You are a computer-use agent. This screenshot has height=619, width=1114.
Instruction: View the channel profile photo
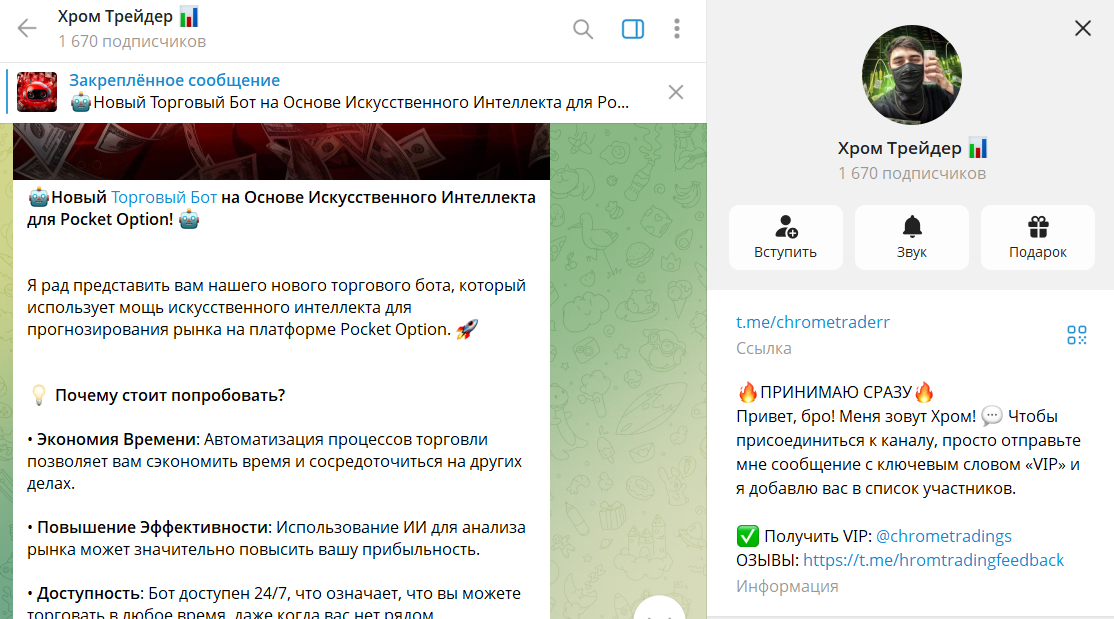click(x=911, y=75)
